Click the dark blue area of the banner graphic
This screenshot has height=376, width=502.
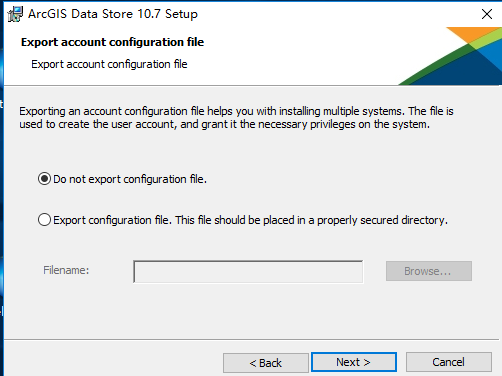pyautogui.click(x=467, y=72)
